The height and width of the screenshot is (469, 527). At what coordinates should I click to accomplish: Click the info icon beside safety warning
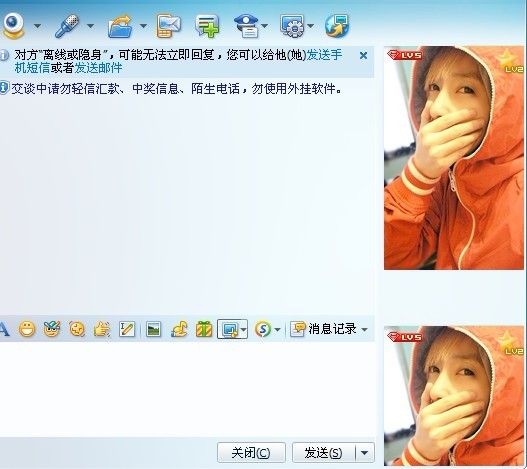coord(3,88)
